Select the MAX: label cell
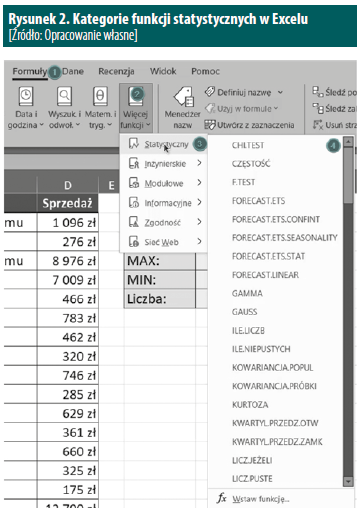Screen dimensions: 362x519 point(160,261)
